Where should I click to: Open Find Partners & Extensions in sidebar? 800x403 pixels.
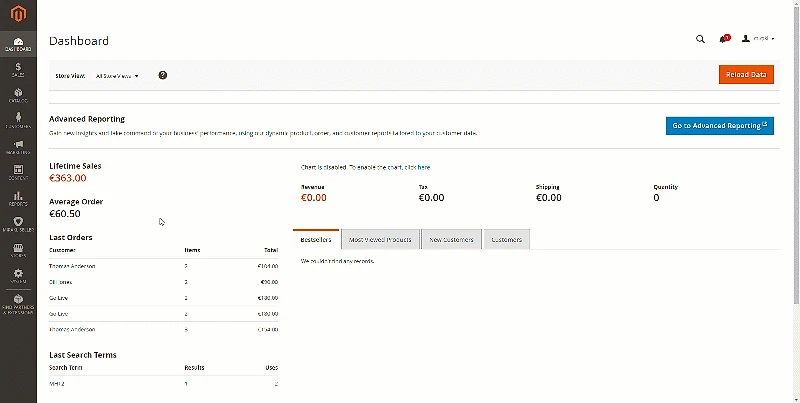click(x=18, y=305)
